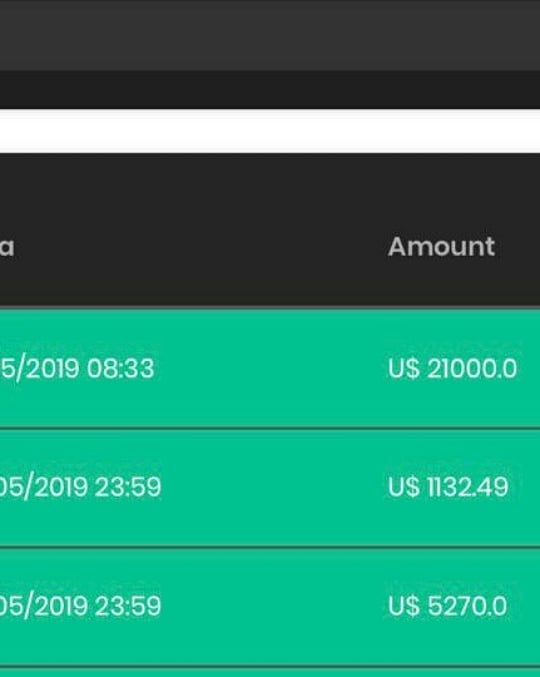Open the transaction row containing U$ 21000.0

pyautogui.click(x=270, y=368)
